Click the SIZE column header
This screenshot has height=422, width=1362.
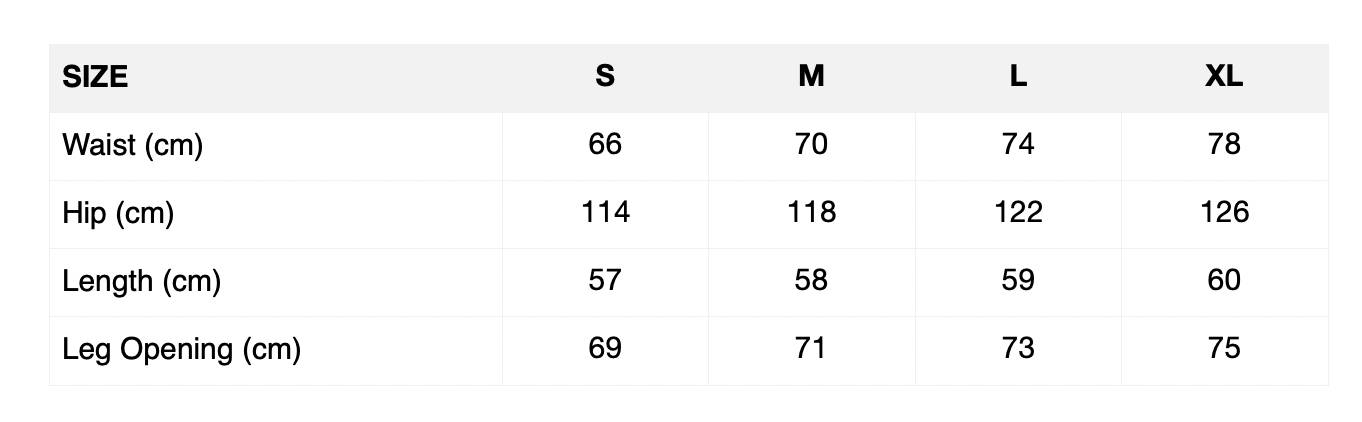95,77
